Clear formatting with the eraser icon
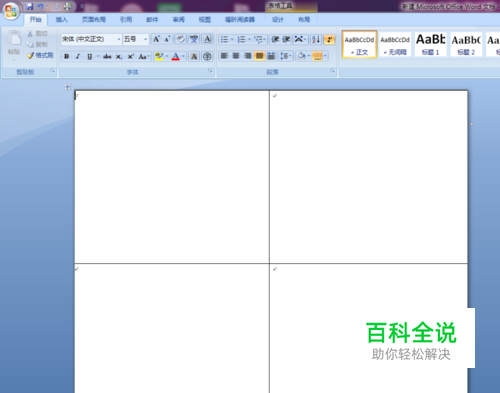 (180, 39)
